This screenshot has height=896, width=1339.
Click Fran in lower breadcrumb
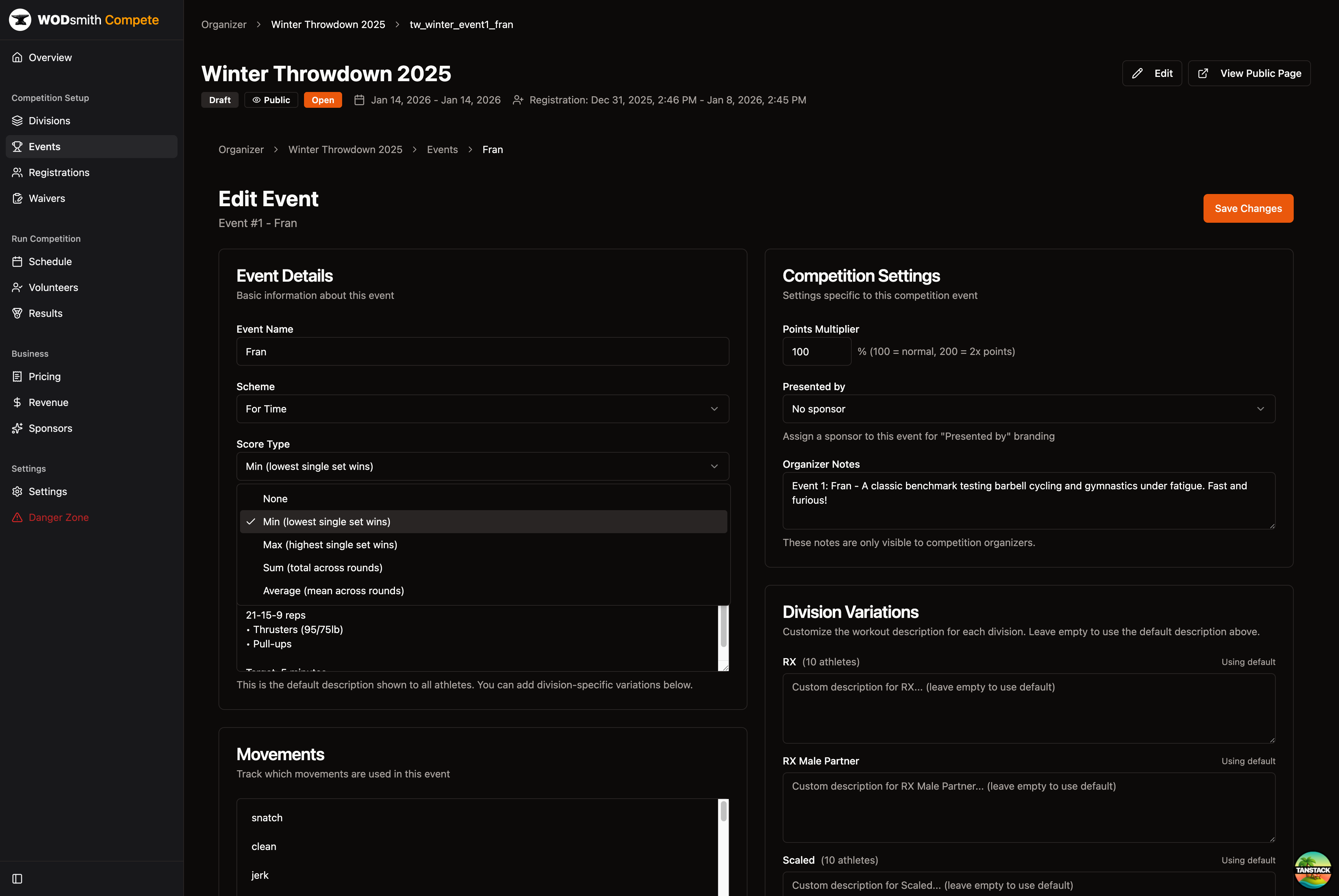click(493, 149)
